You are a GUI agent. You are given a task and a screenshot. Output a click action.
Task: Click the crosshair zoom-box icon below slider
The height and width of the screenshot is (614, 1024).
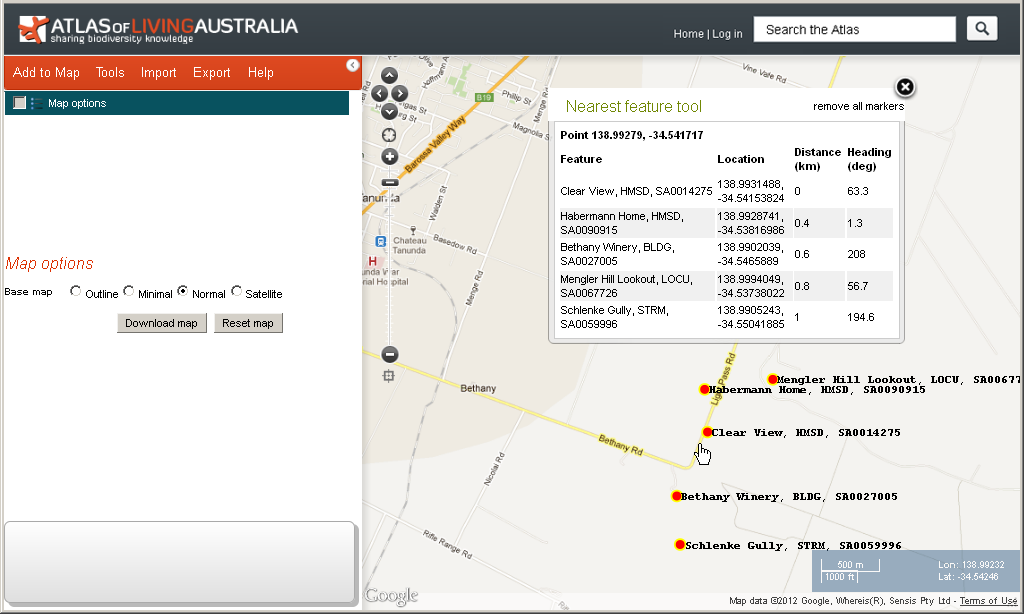tap(389, 376)
